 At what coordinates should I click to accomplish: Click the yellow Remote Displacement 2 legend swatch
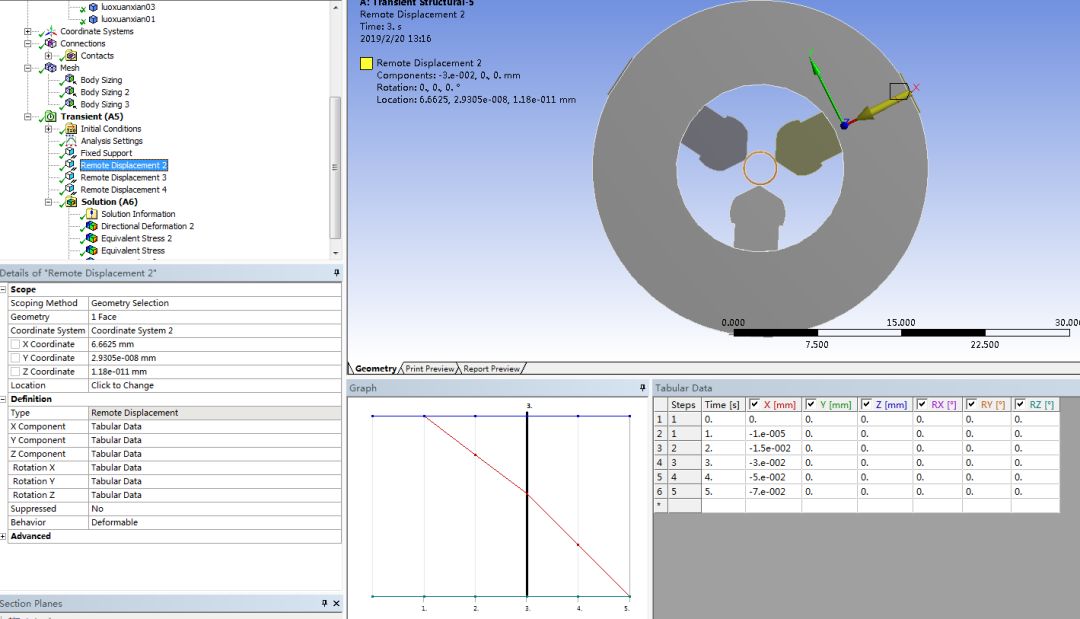coord(366,63)
